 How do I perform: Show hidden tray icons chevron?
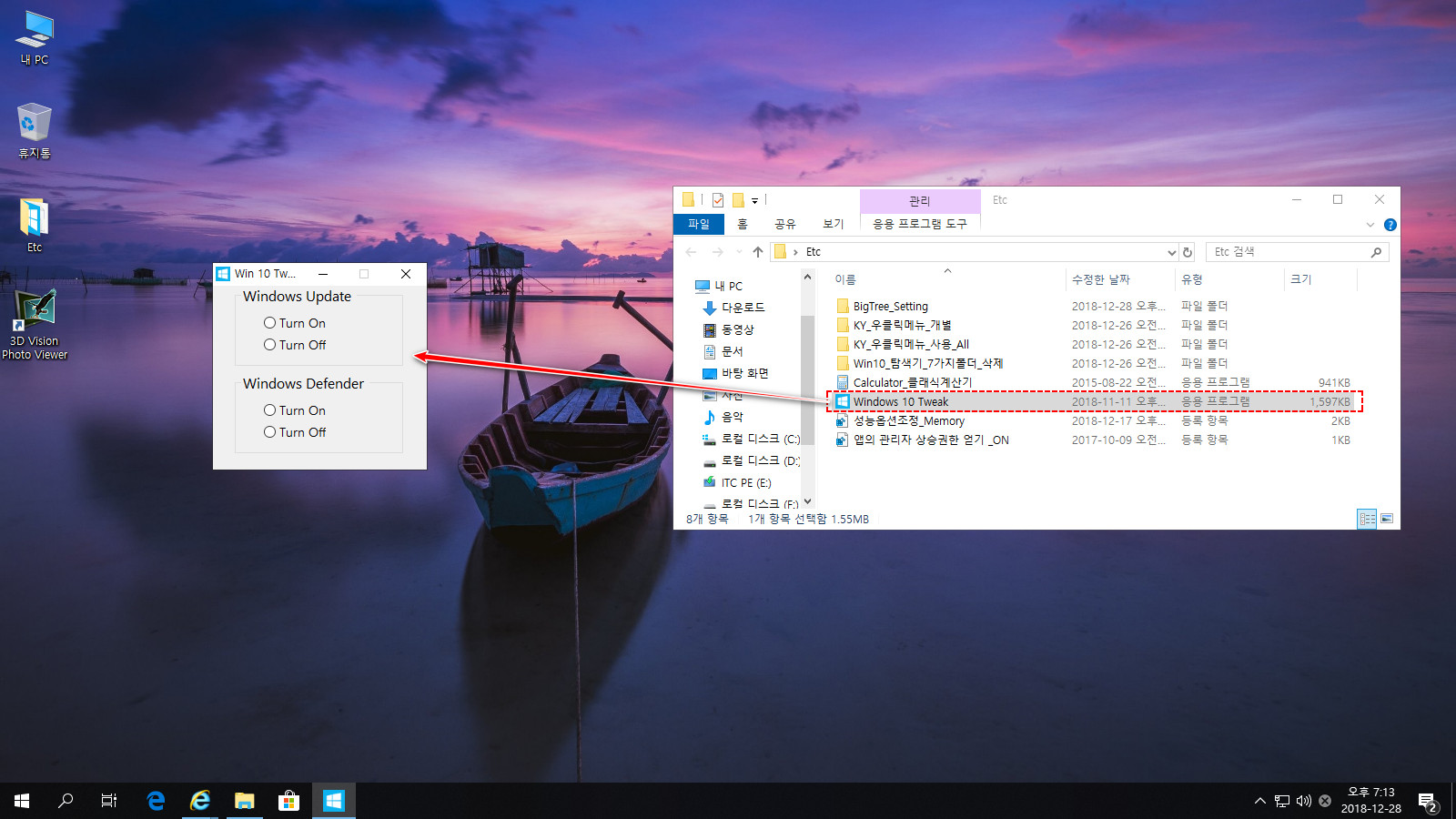(1259, 801)
